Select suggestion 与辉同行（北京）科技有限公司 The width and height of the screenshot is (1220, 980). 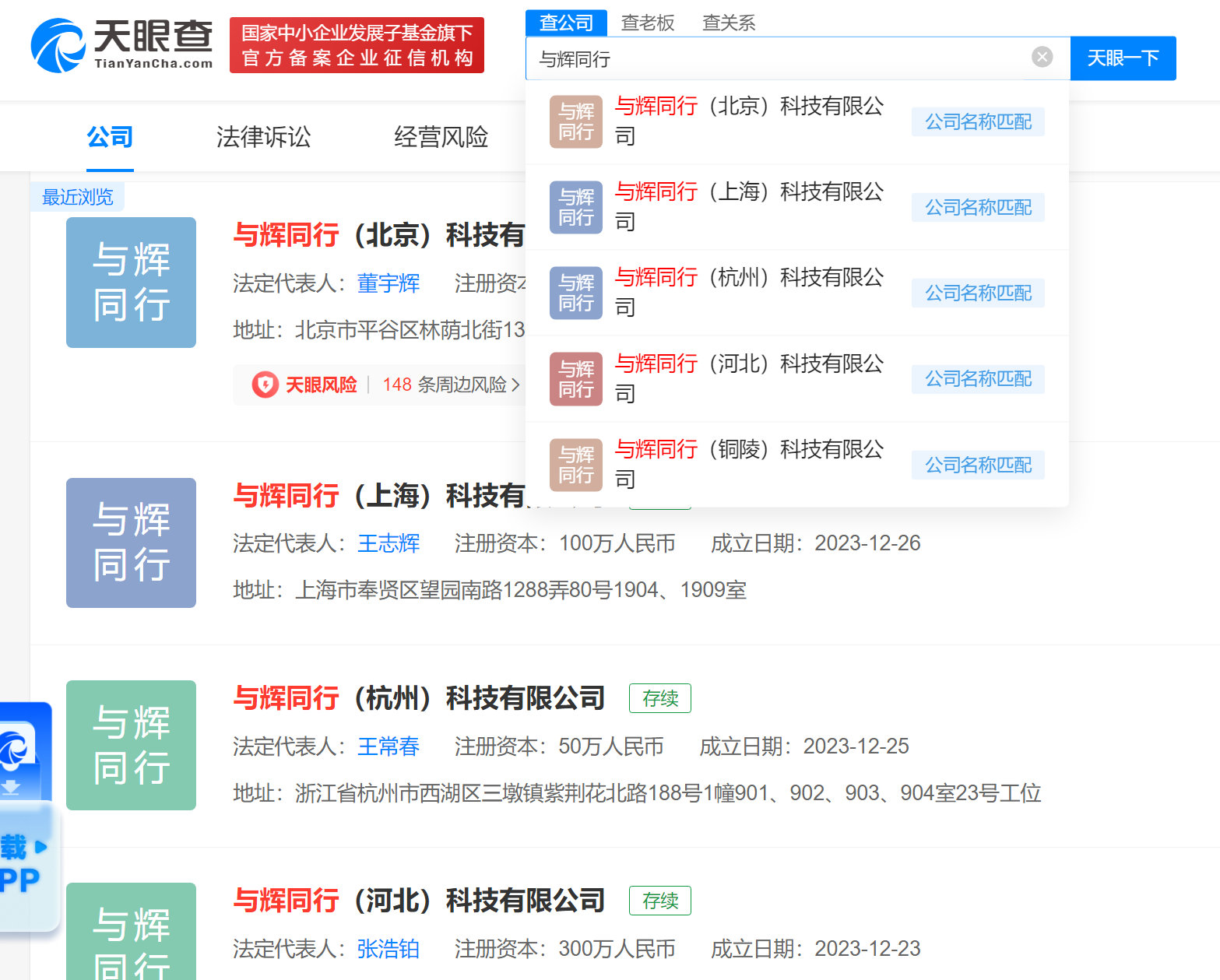[797, 121]
